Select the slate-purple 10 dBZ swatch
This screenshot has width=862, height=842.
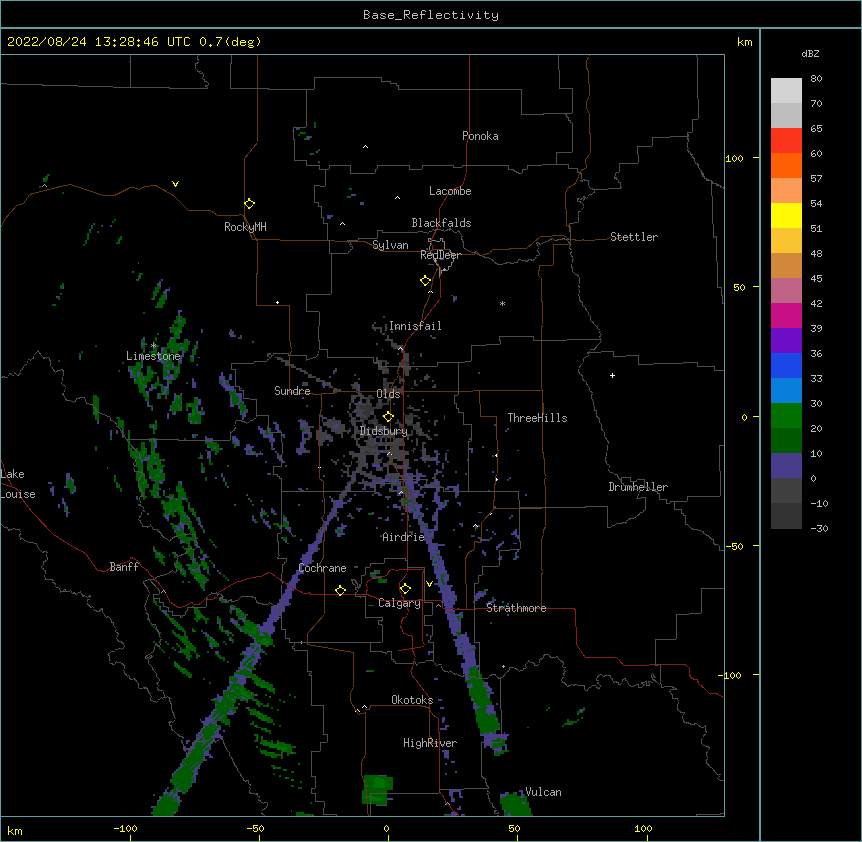[786, 466]
